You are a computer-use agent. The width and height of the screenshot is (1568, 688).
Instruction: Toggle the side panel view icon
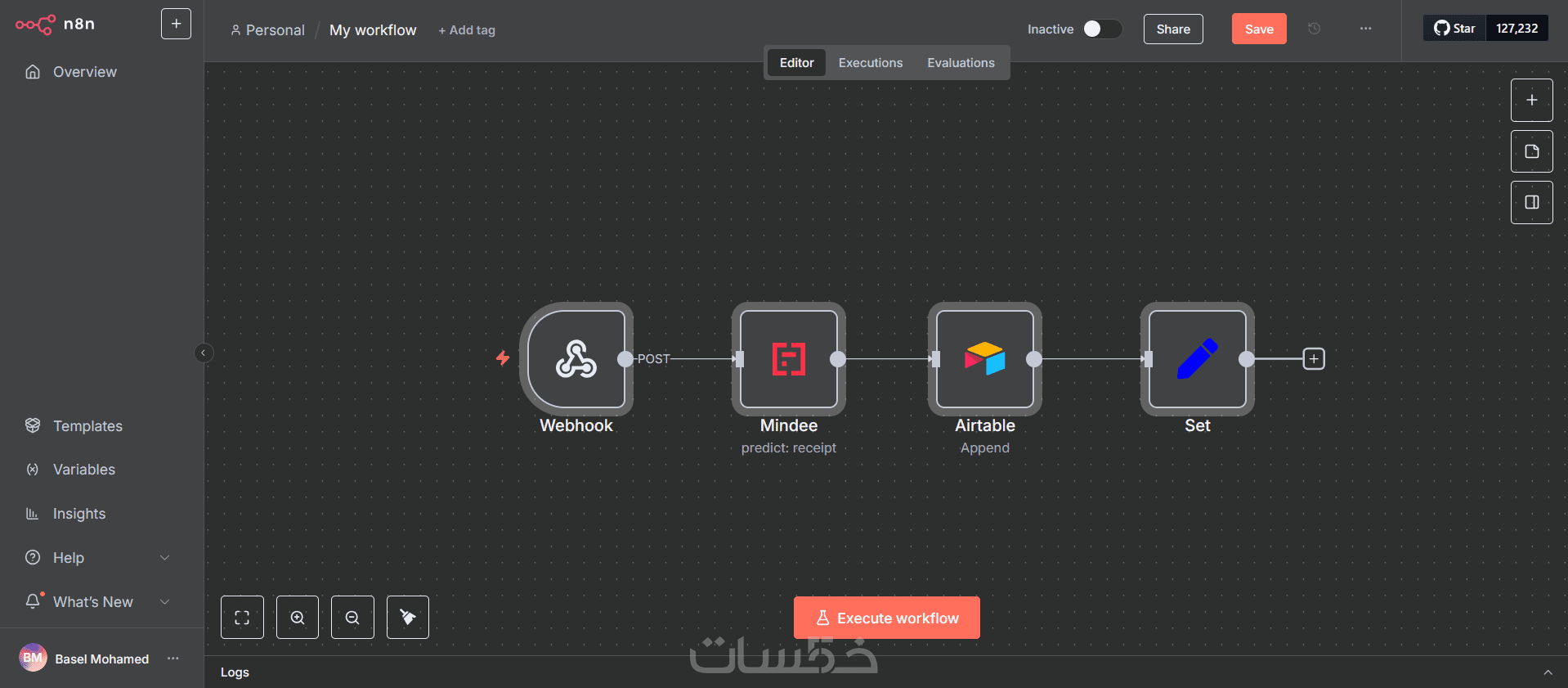pos(1532,202)
